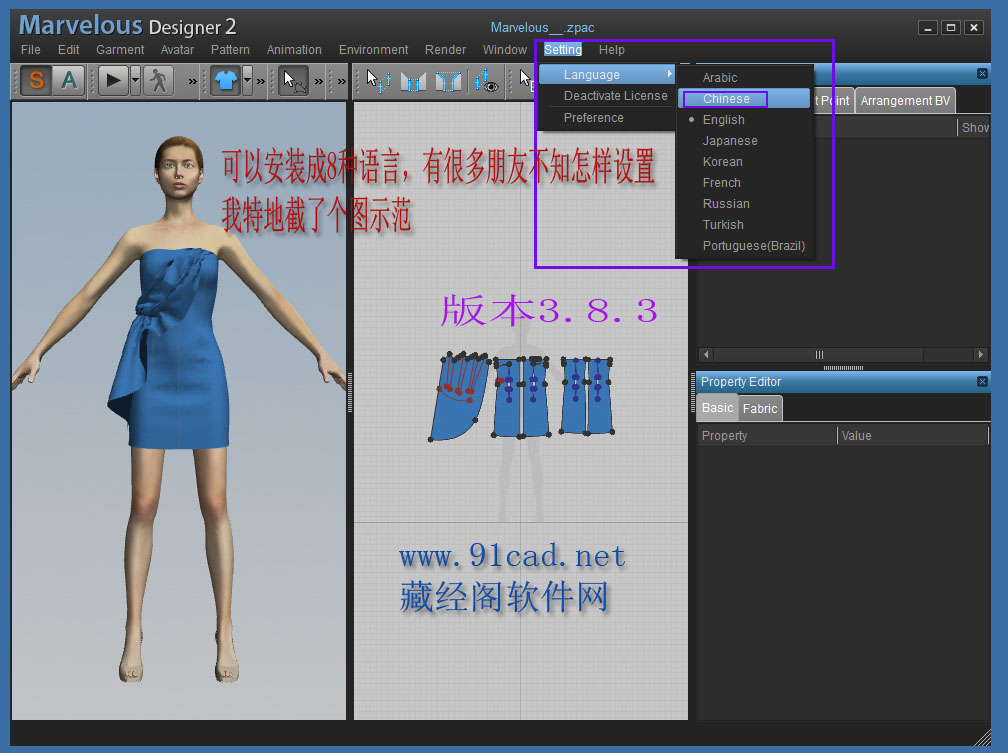Click the right dress pattern piece
Screen dimensions: 1008x753
[586, 396]
